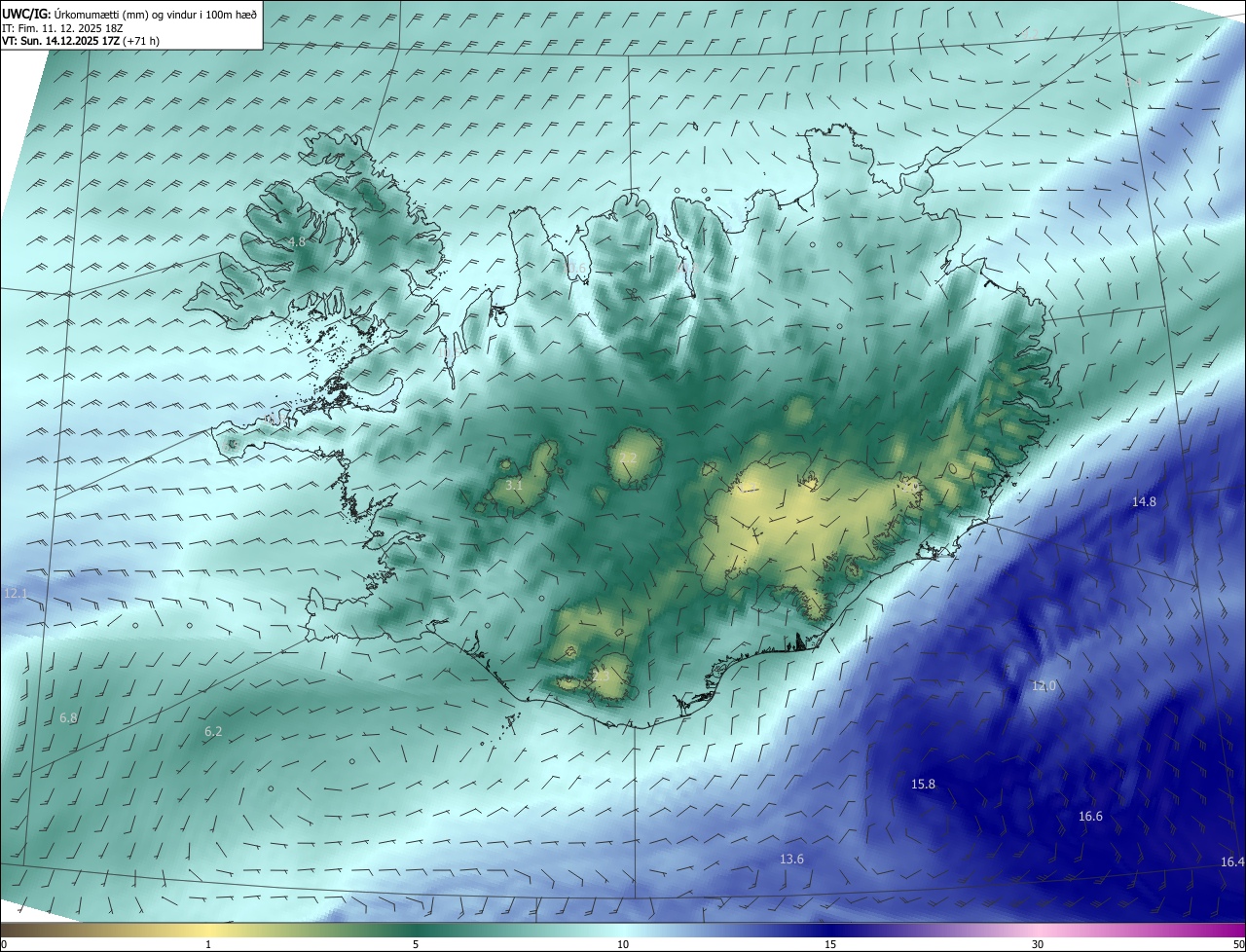Click the 16.4 value label on the map
The width and height of the screenshot is (1246, 952).
tap(1232, 861)
